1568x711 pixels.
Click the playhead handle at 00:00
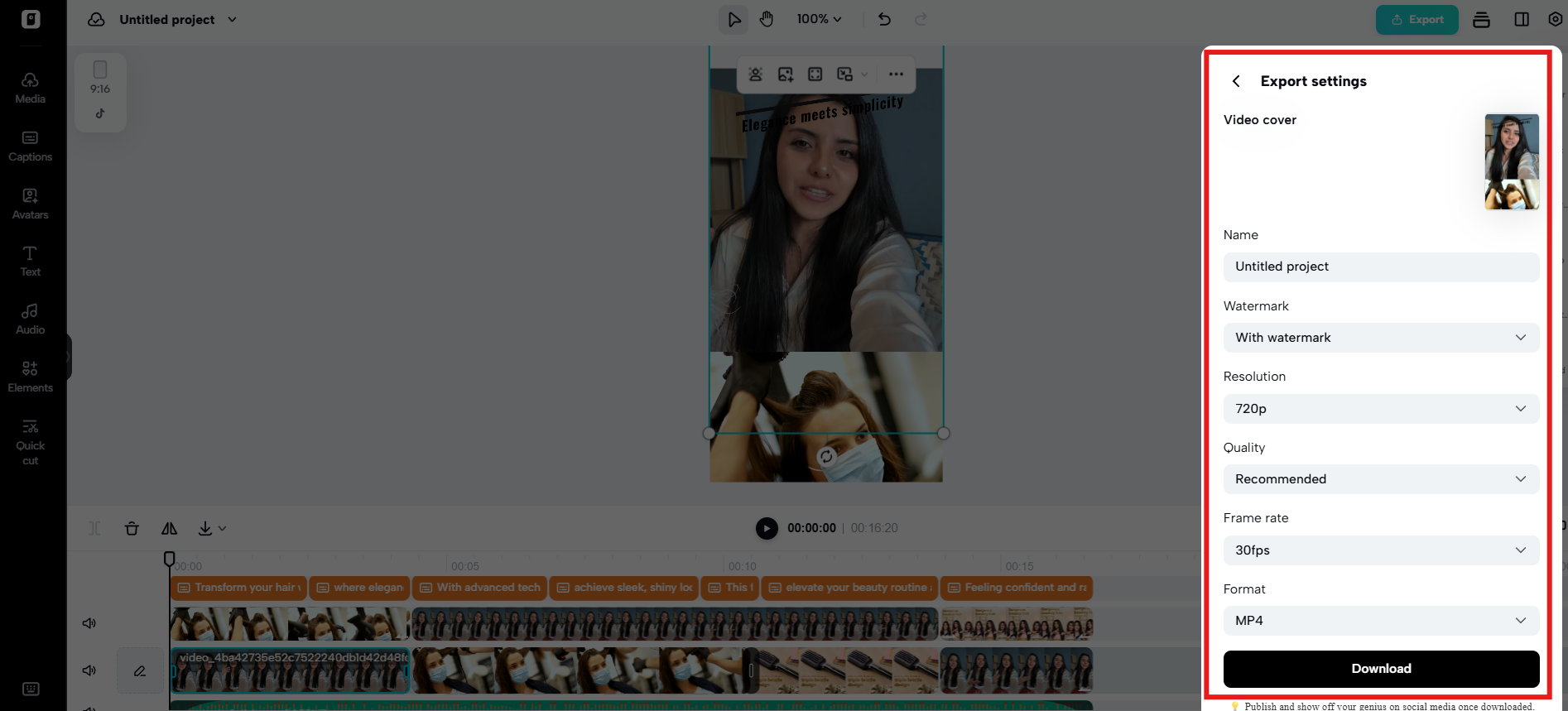coord(169,559)
